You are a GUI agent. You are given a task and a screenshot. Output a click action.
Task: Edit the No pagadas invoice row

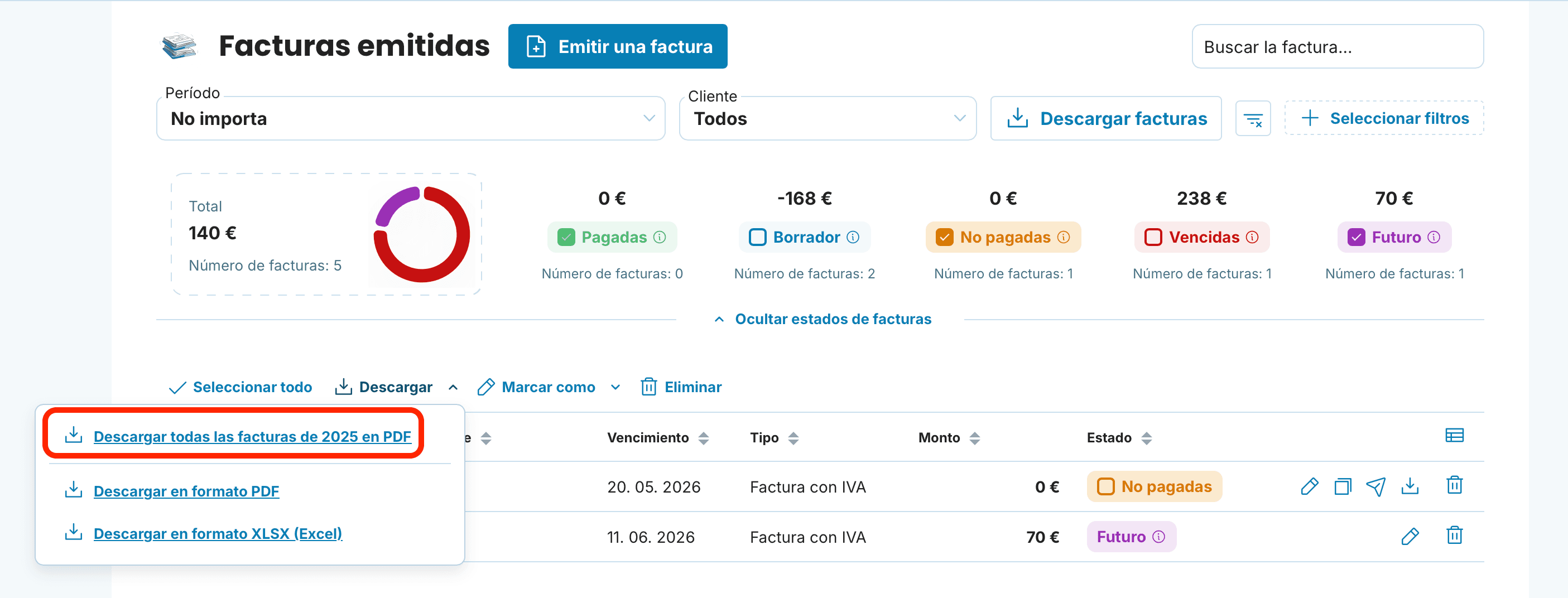pos(1309,486)
